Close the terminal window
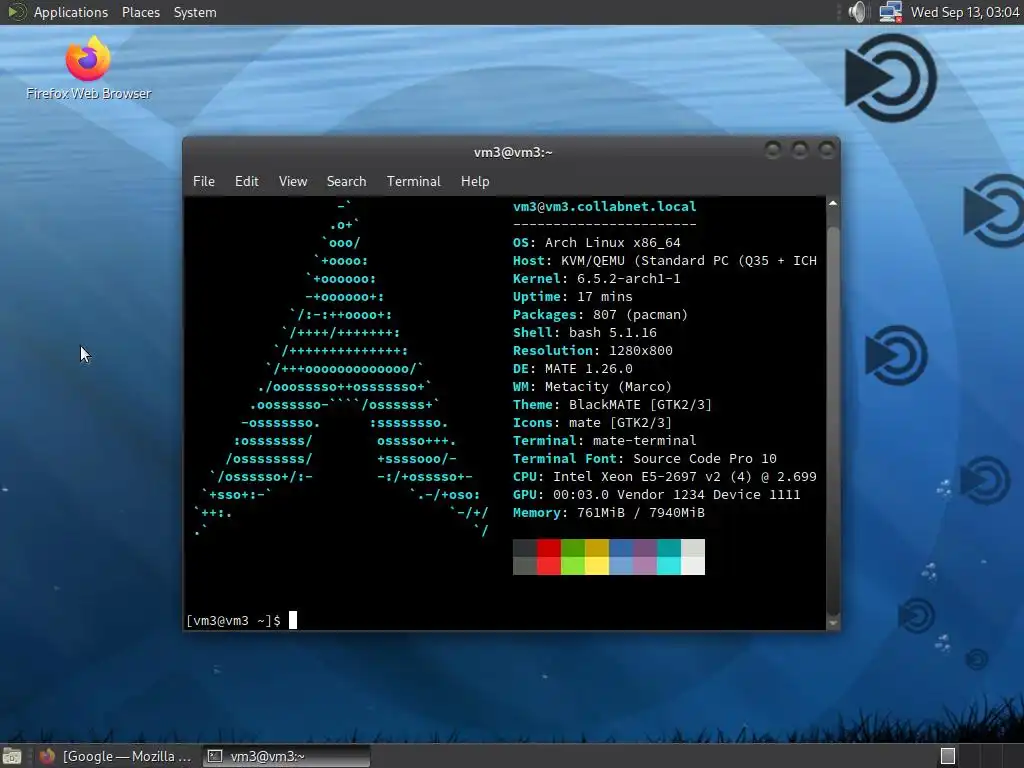Viewport: 1024px width, 768px height. point(827,151)
